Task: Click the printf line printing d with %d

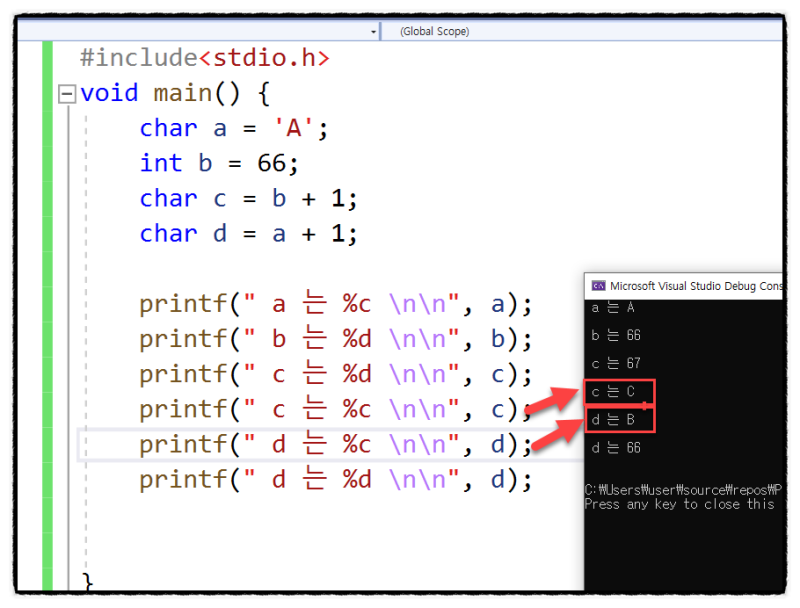Action: pos(336,480)
